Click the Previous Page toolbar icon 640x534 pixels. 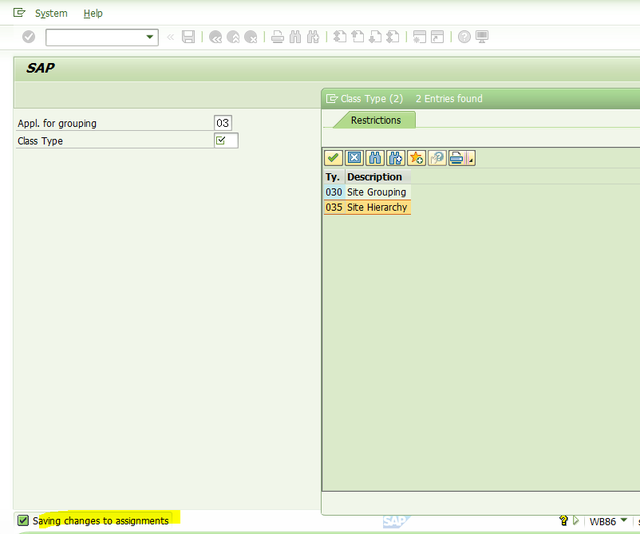coord(358,37)
